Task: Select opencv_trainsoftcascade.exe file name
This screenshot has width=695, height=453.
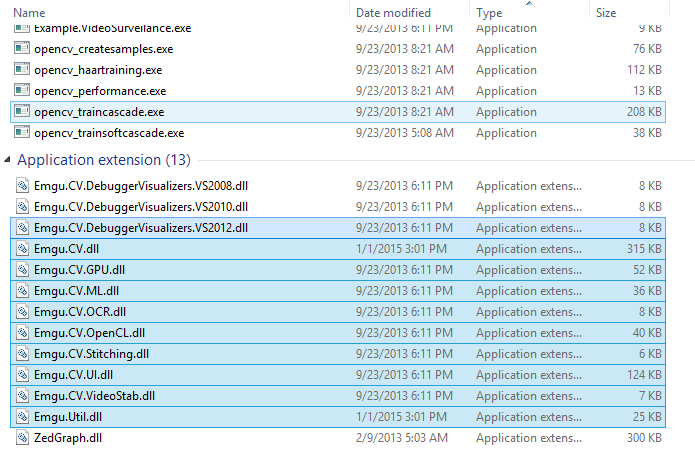Action: click(109, 133)
